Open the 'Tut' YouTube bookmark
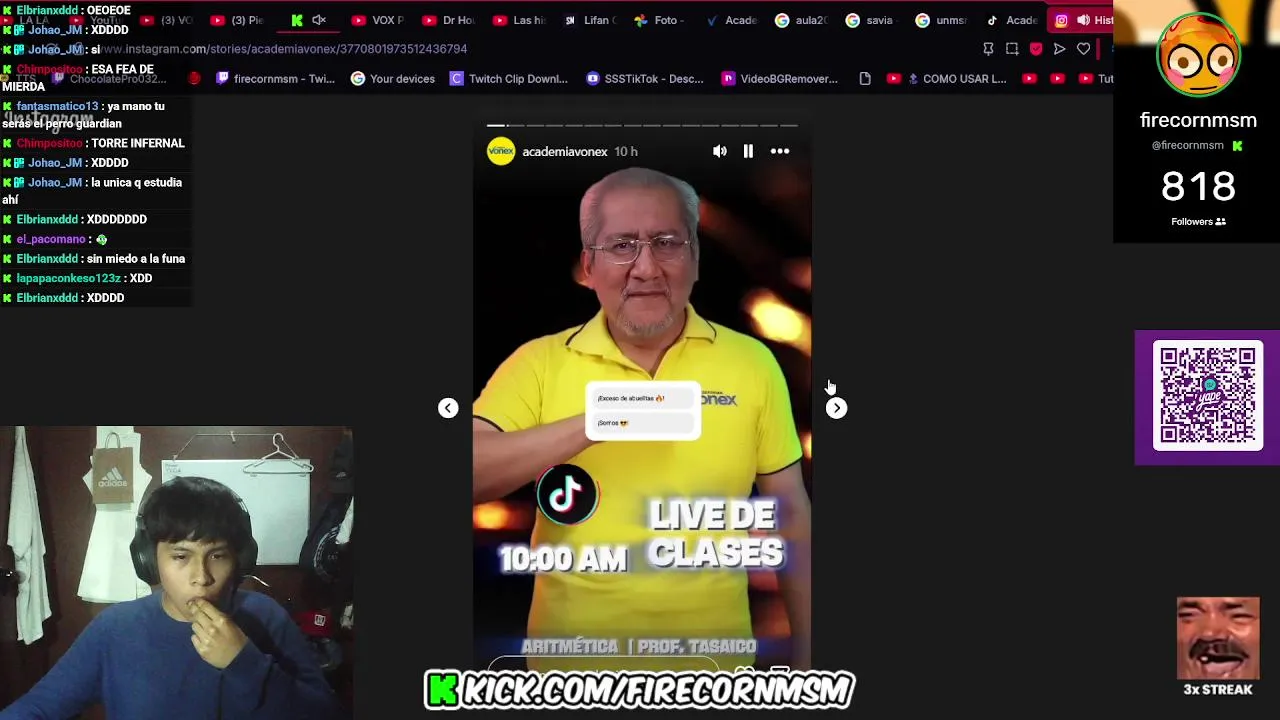This screenshot has width=1280, height=720. (1095, 79)
